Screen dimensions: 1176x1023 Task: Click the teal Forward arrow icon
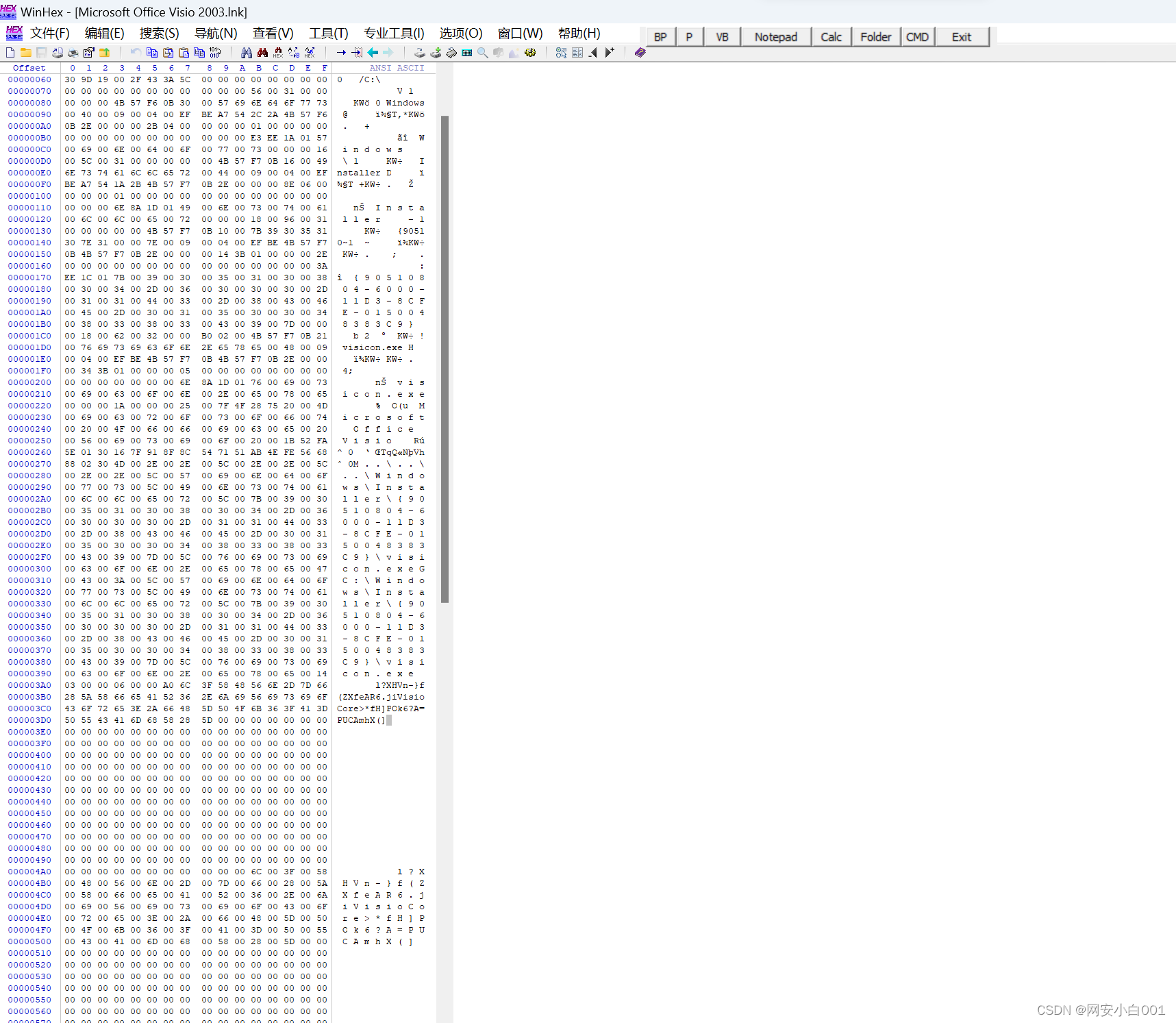tap(388, 53)
